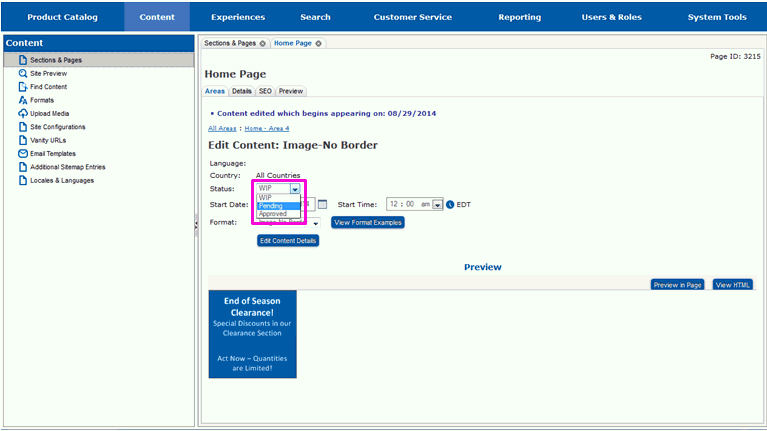Image resolution: width=767 pixels, height=431 pixels.
Task: Collapse the left panel splitter handle
Action: pyautogui.click(x=196, y=225)
